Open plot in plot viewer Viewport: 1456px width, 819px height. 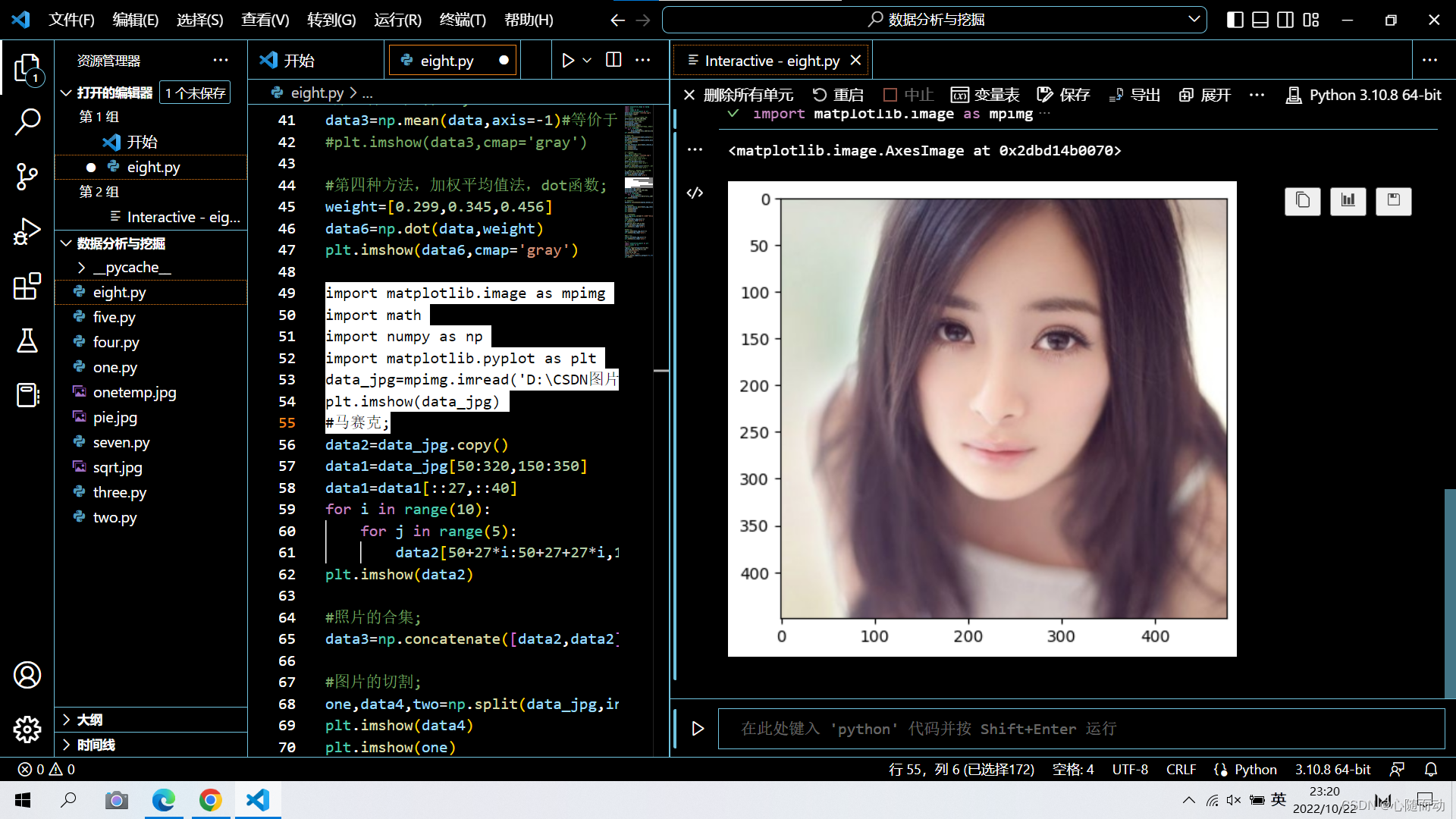(1348, 201)
